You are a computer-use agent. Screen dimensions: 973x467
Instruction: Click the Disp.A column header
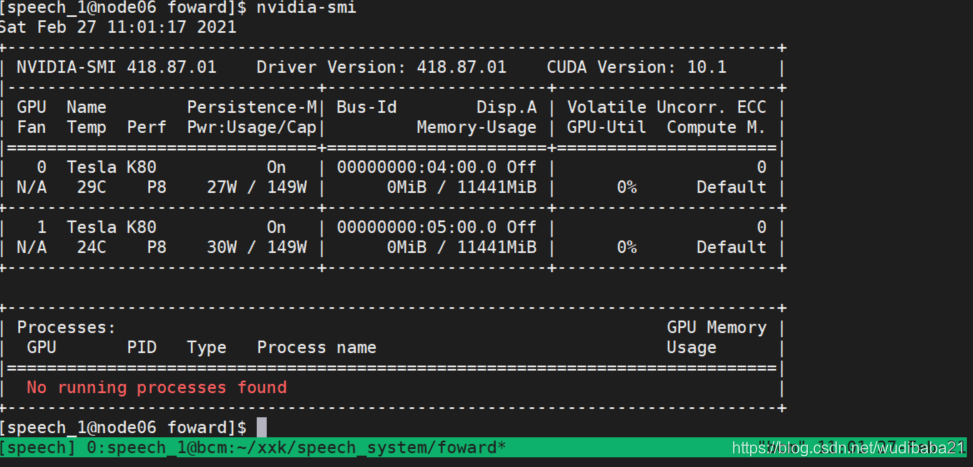pyautogui.click(x=506, y=107)
